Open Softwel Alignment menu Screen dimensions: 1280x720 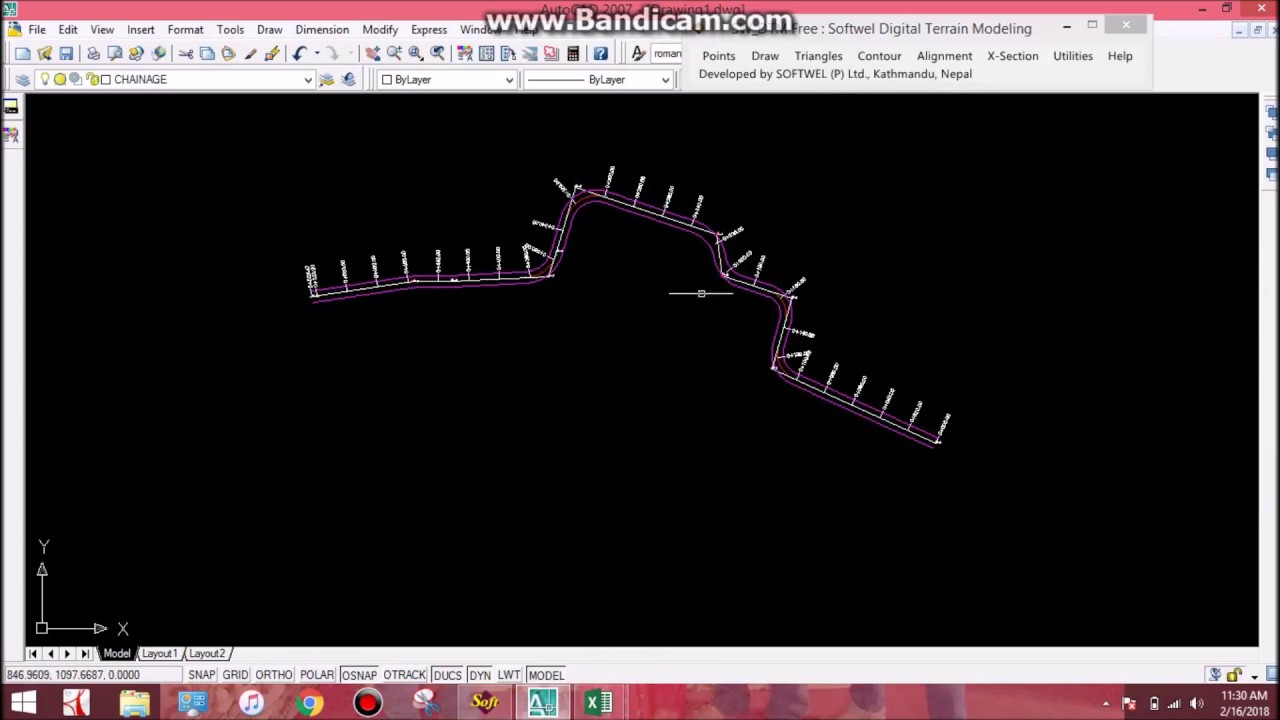[x=944, y=56]
